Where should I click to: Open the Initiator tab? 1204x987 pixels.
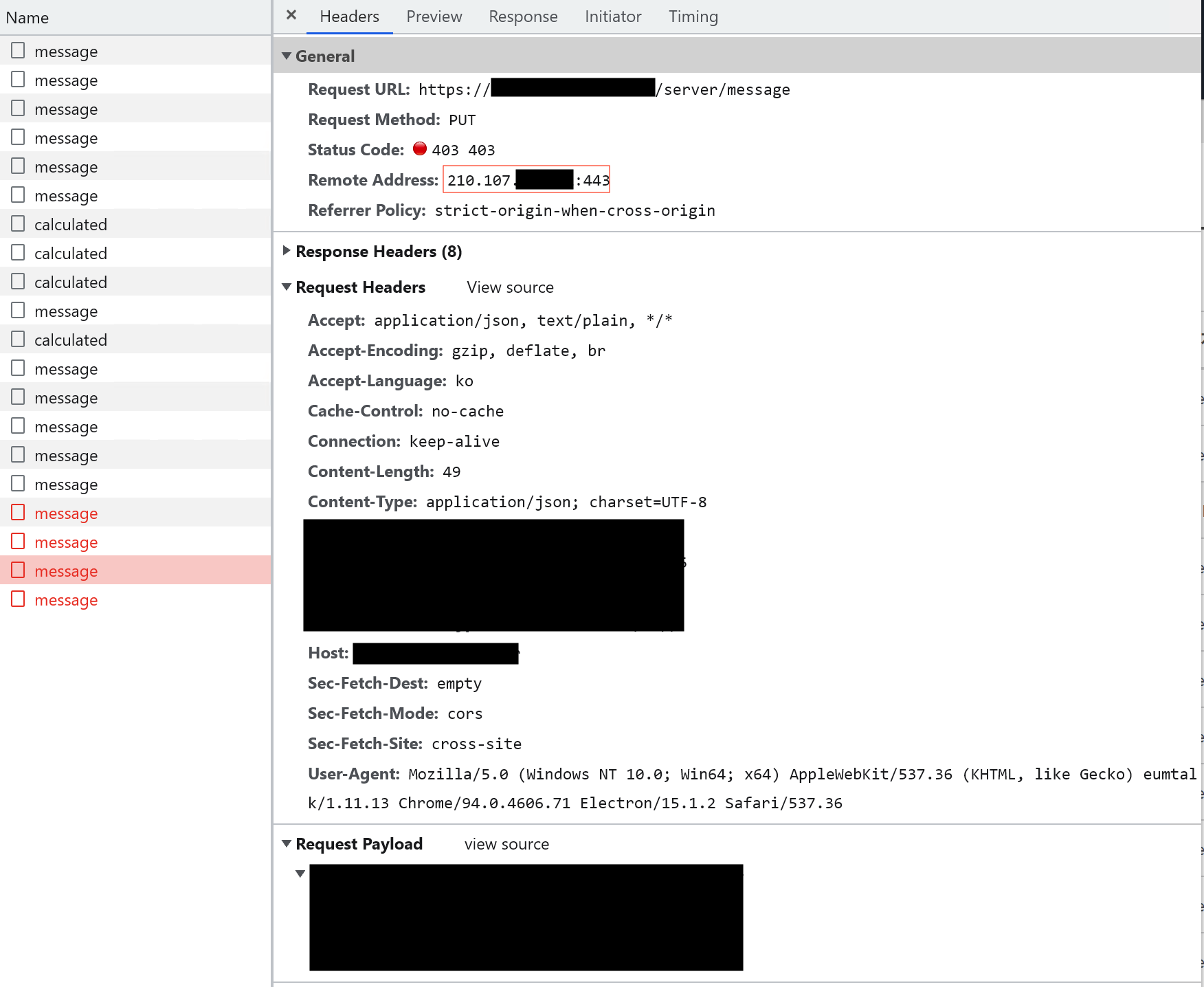[x=613, y=16]
